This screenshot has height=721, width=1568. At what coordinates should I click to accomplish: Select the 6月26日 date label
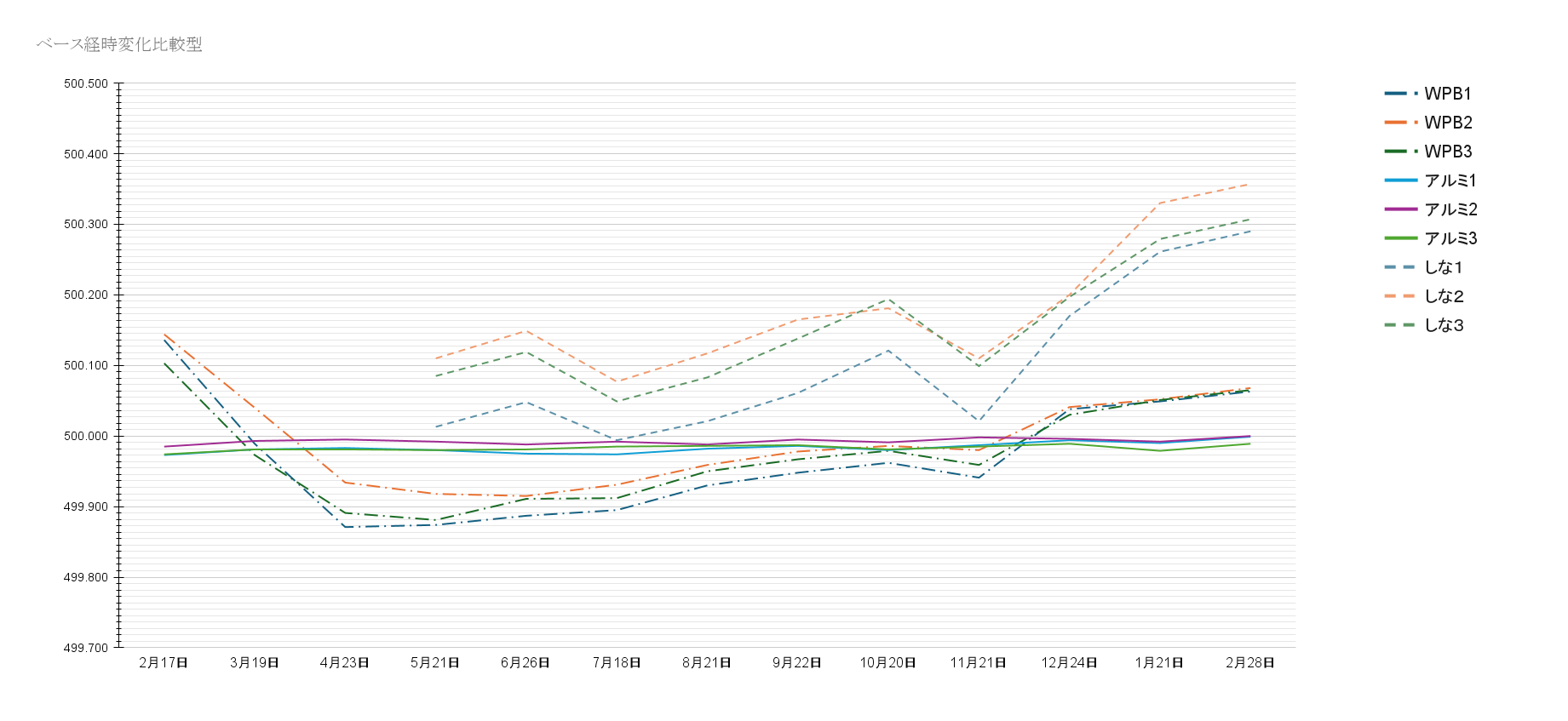coord(526,663)
